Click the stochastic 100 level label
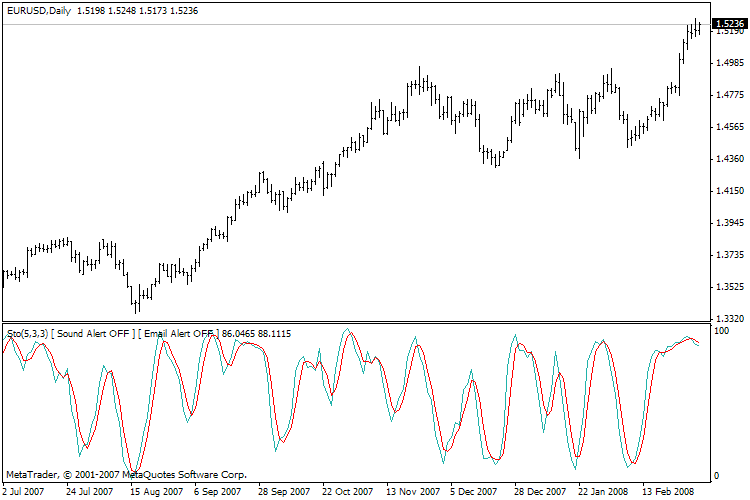 pyautogui.click(x=721, y=331)
